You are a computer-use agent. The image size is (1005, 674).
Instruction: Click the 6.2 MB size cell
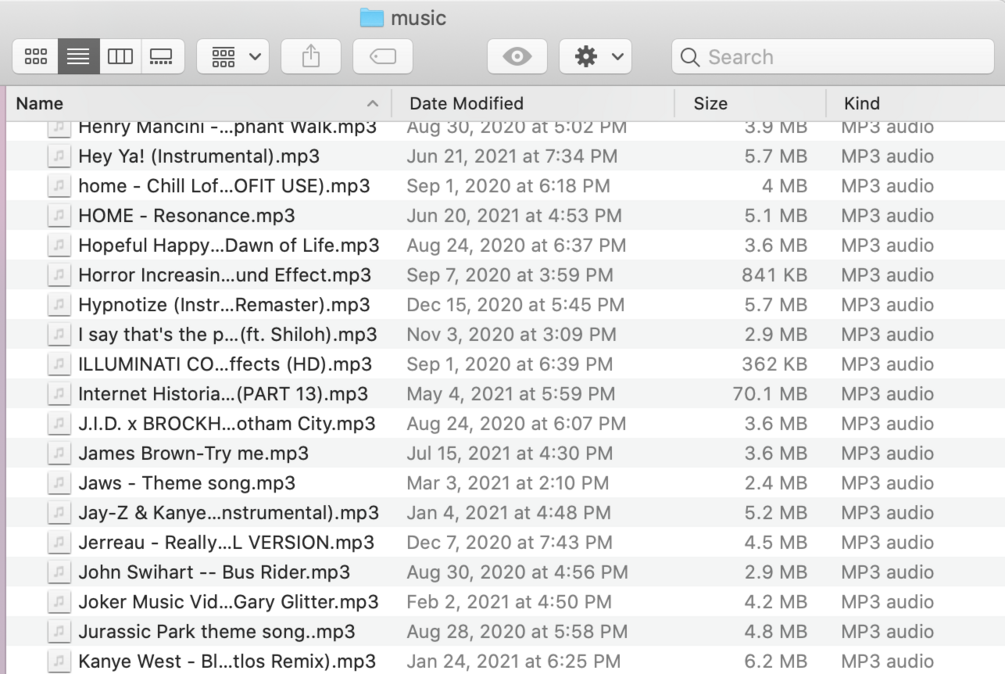tap(776, 661)
